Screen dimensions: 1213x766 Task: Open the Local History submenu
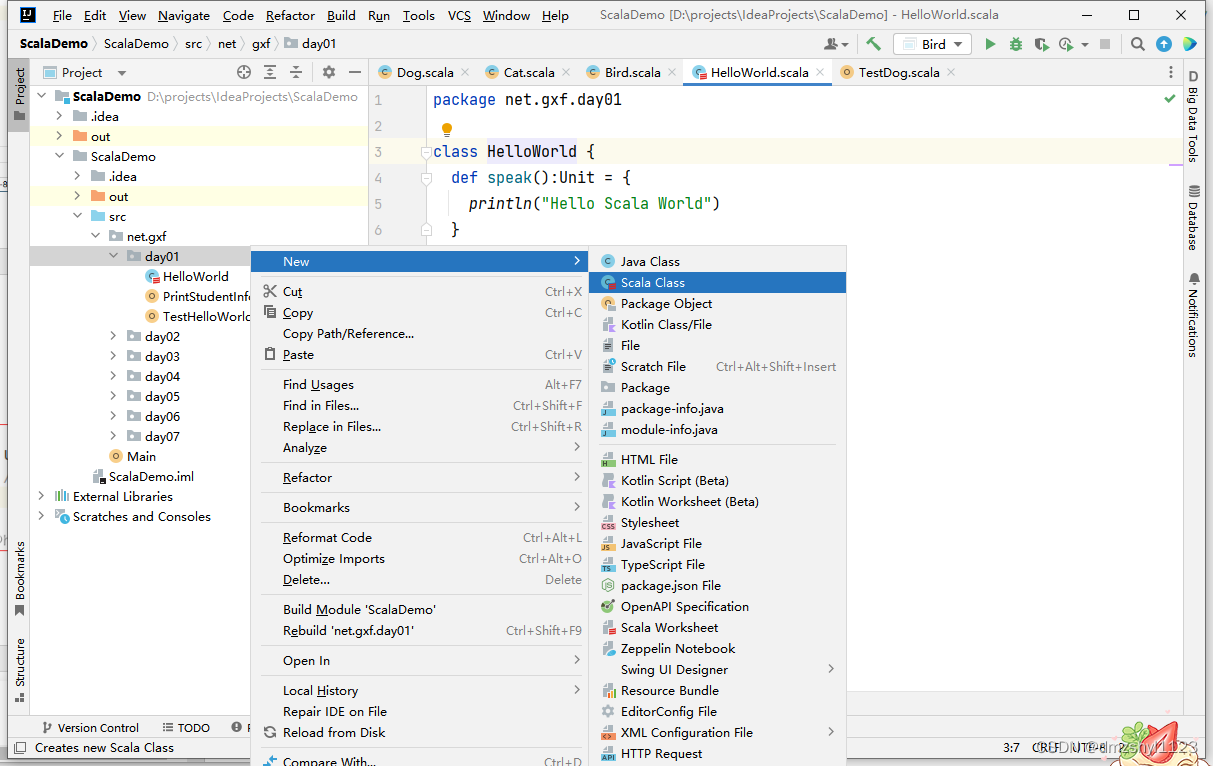point(419,691)
